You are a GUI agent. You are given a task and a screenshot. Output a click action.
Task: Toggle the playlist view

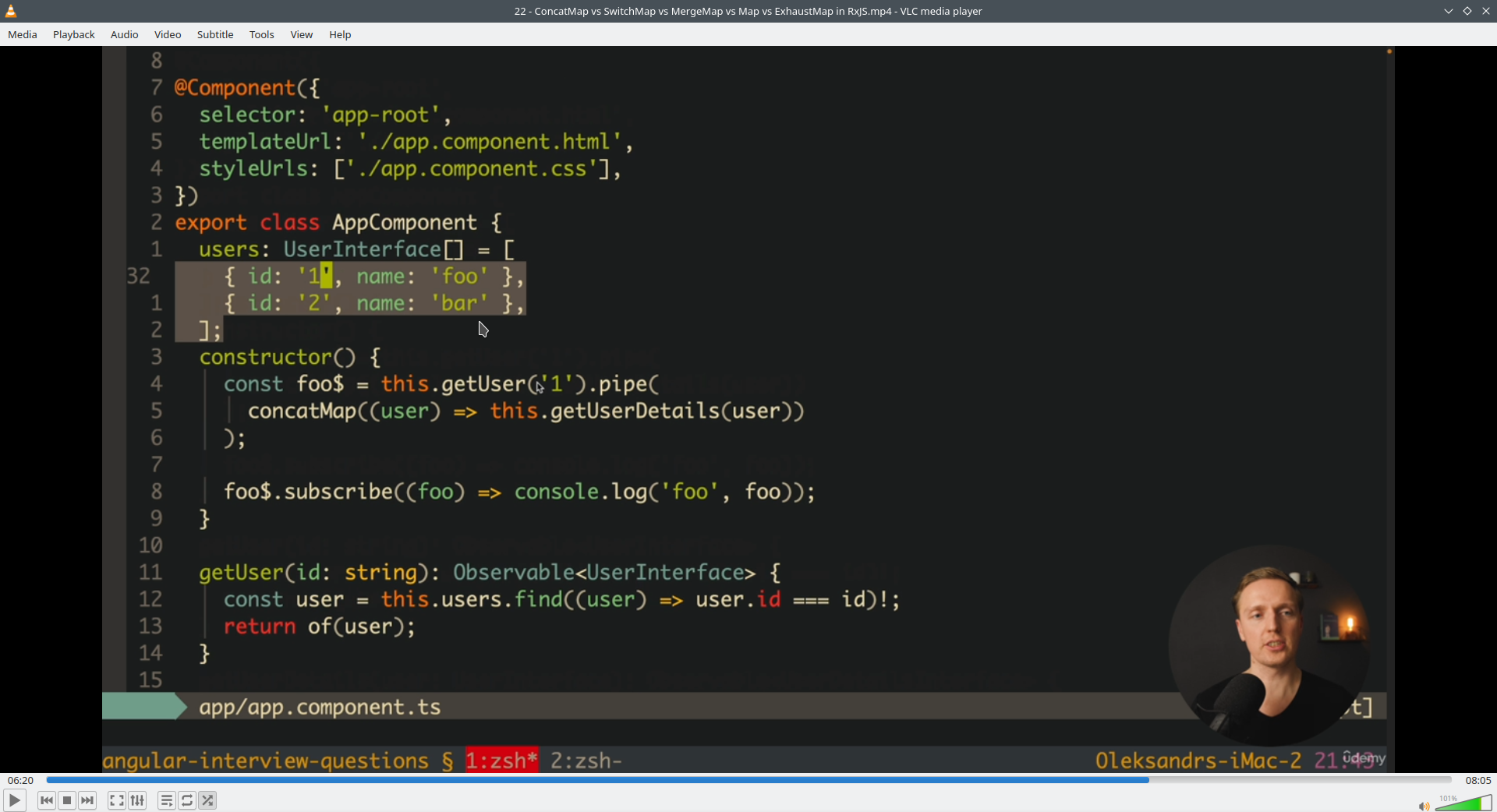(167, 800)
